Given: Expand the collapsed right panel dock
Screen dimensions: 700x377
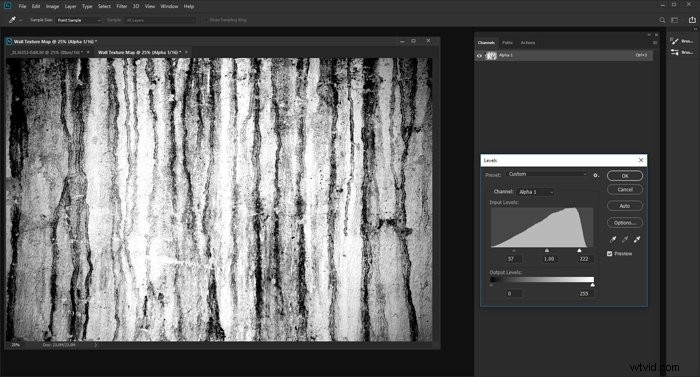Looking at the screenshot, I should [x=696, y=29].
